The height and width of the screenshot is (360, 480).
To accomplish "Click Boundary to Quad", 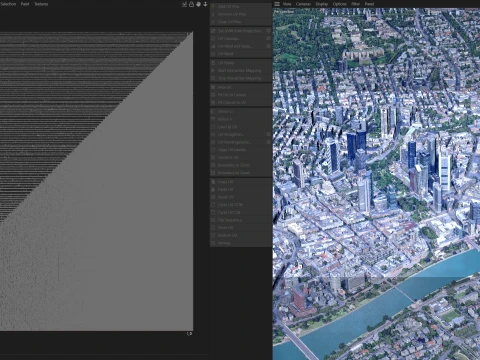I will [x=241, y=173].
